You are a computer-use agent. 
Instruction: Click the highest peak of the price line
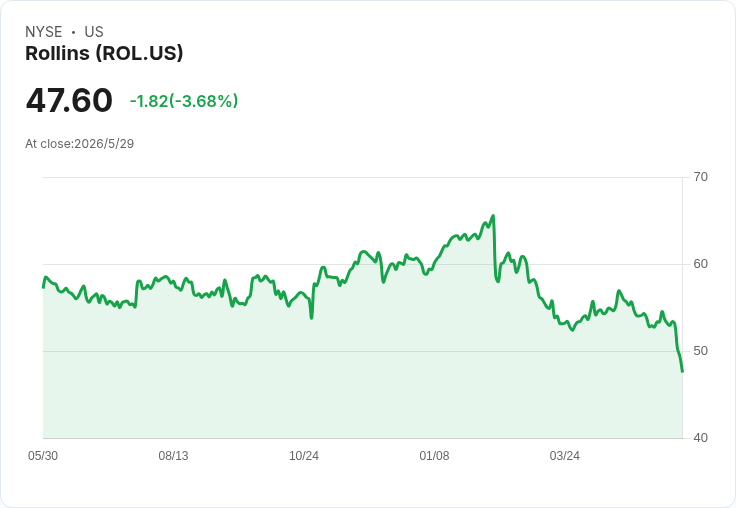point(493,216)
